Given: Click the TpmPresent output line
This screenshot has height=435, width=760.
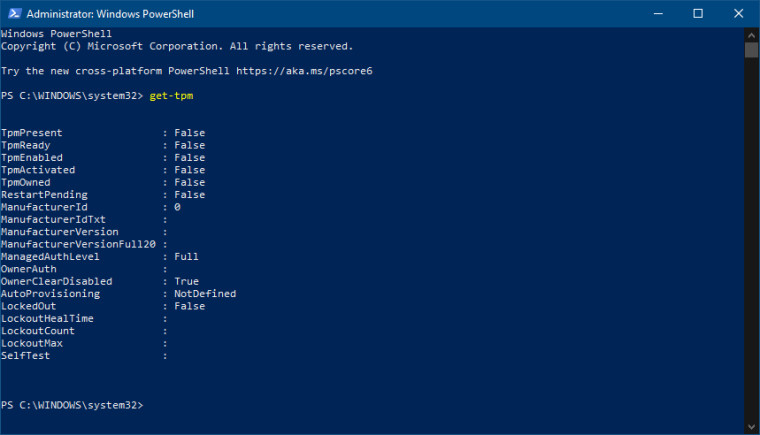Looking at the screenshot, I should coord(102,133).
